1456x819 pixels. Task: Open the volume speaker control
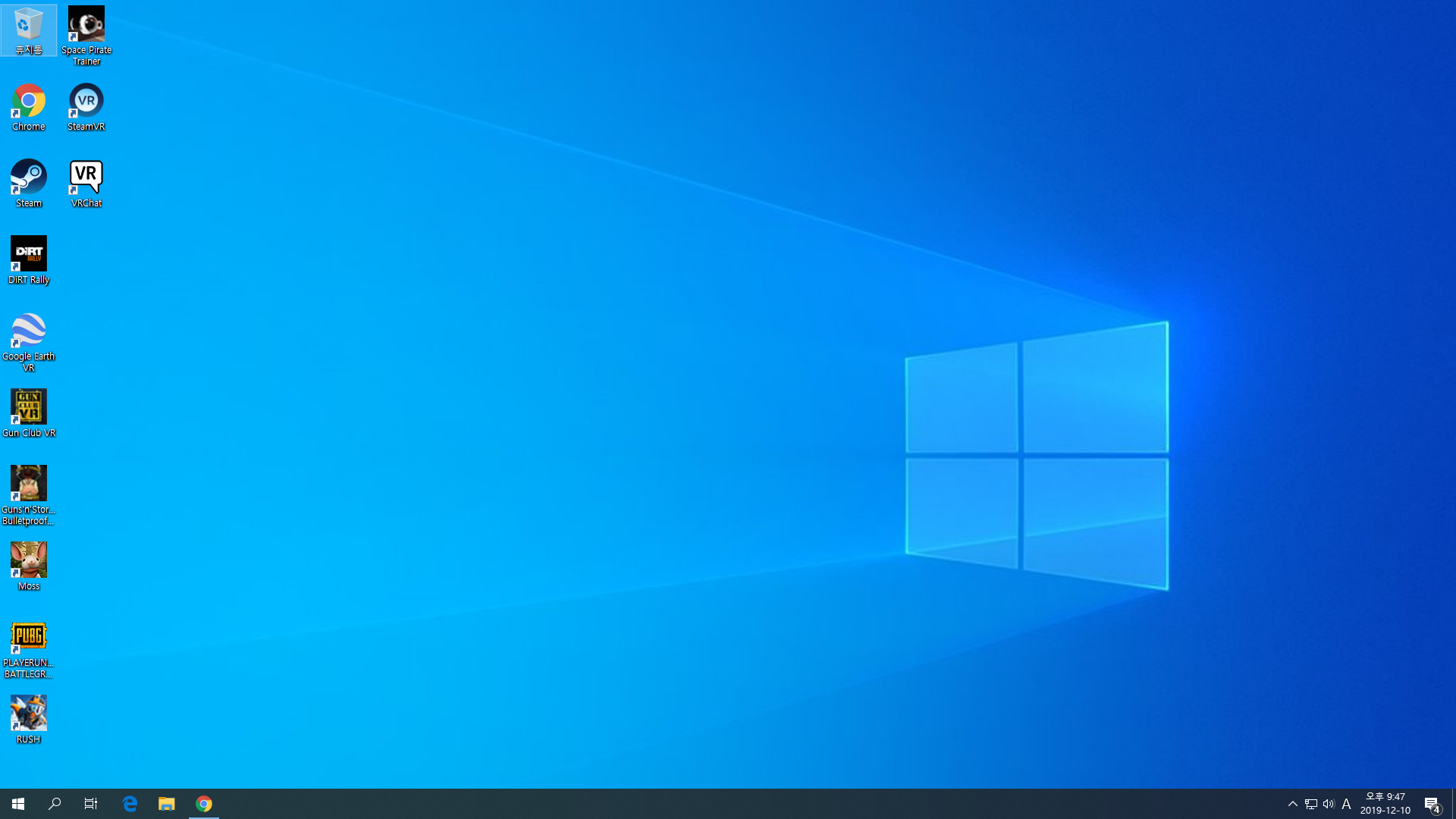pyautogui.click(x=1329, y=804)
